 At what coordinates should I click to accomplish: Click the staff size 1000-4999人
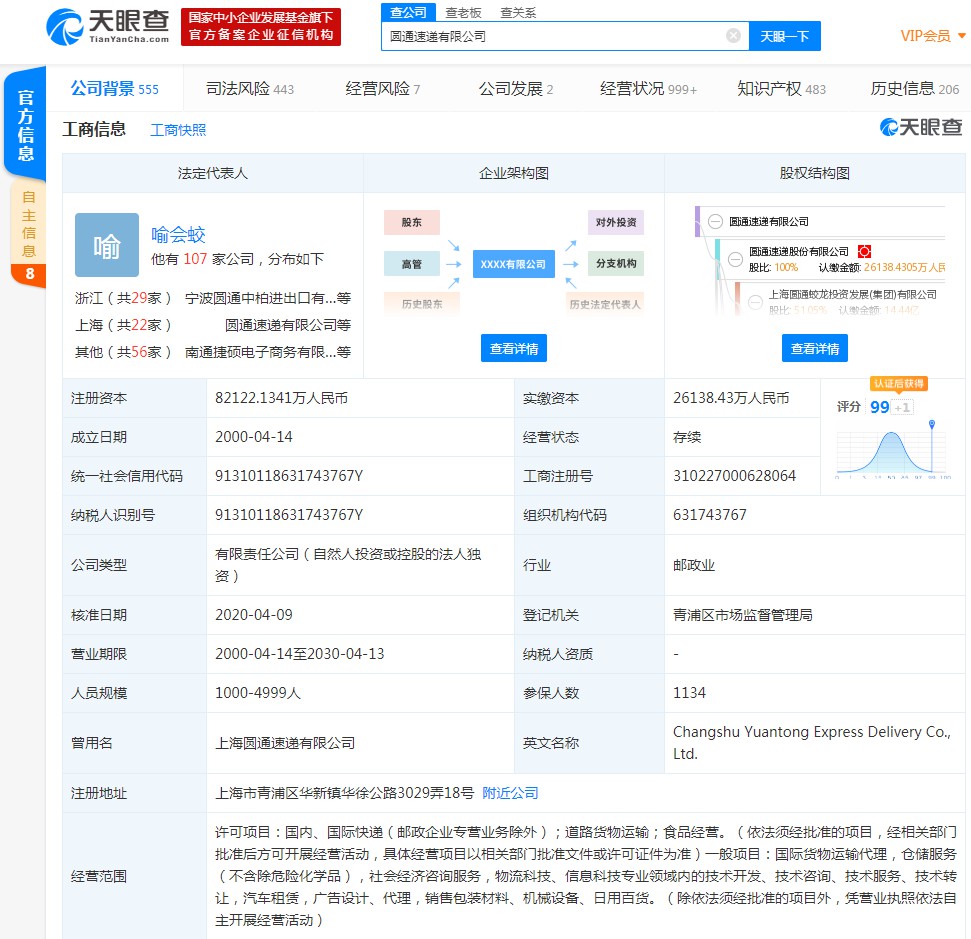[258, 692]
